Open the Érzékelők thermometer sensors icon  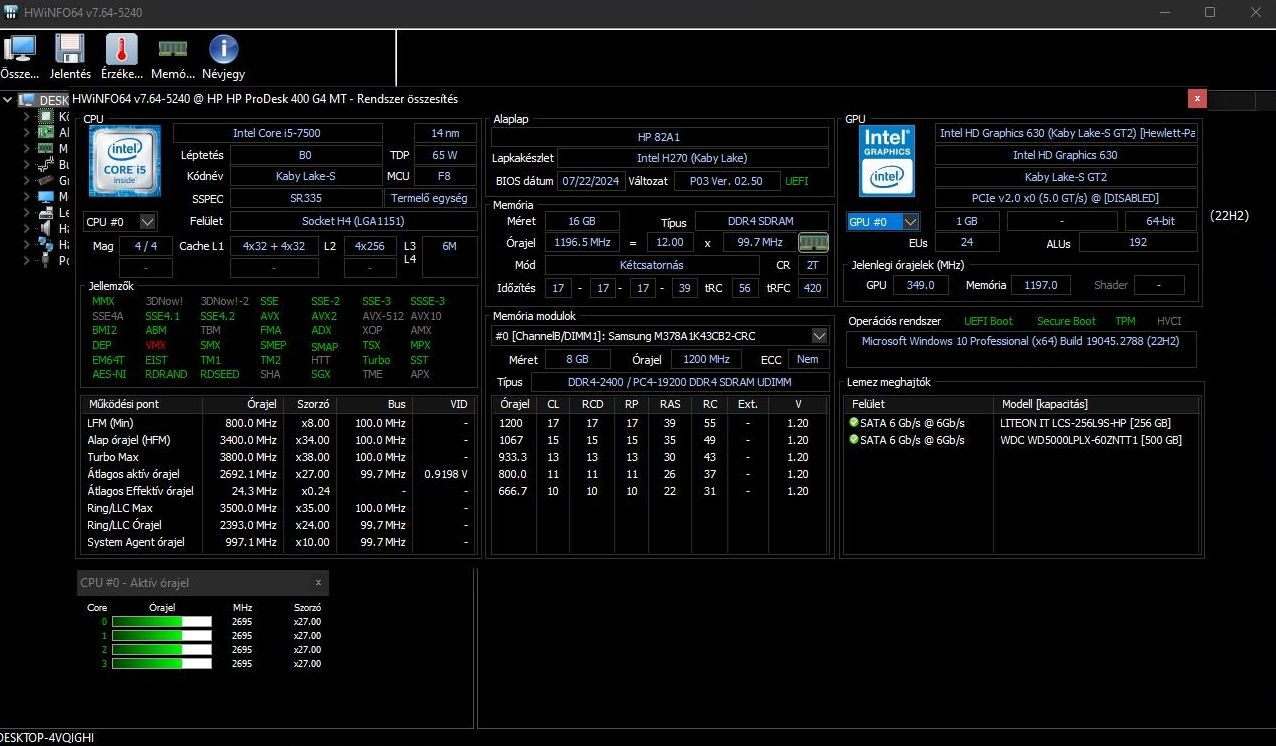(121, 49)
